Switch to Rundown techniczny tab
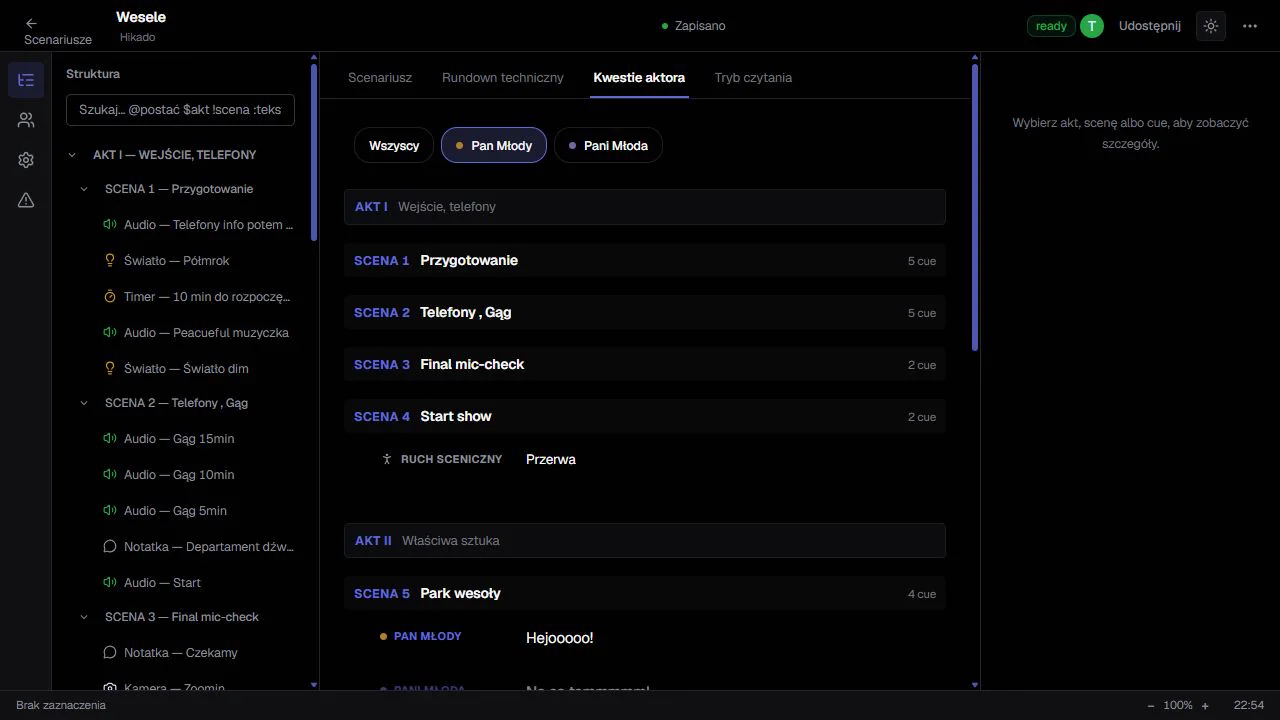 pos(503,77)
